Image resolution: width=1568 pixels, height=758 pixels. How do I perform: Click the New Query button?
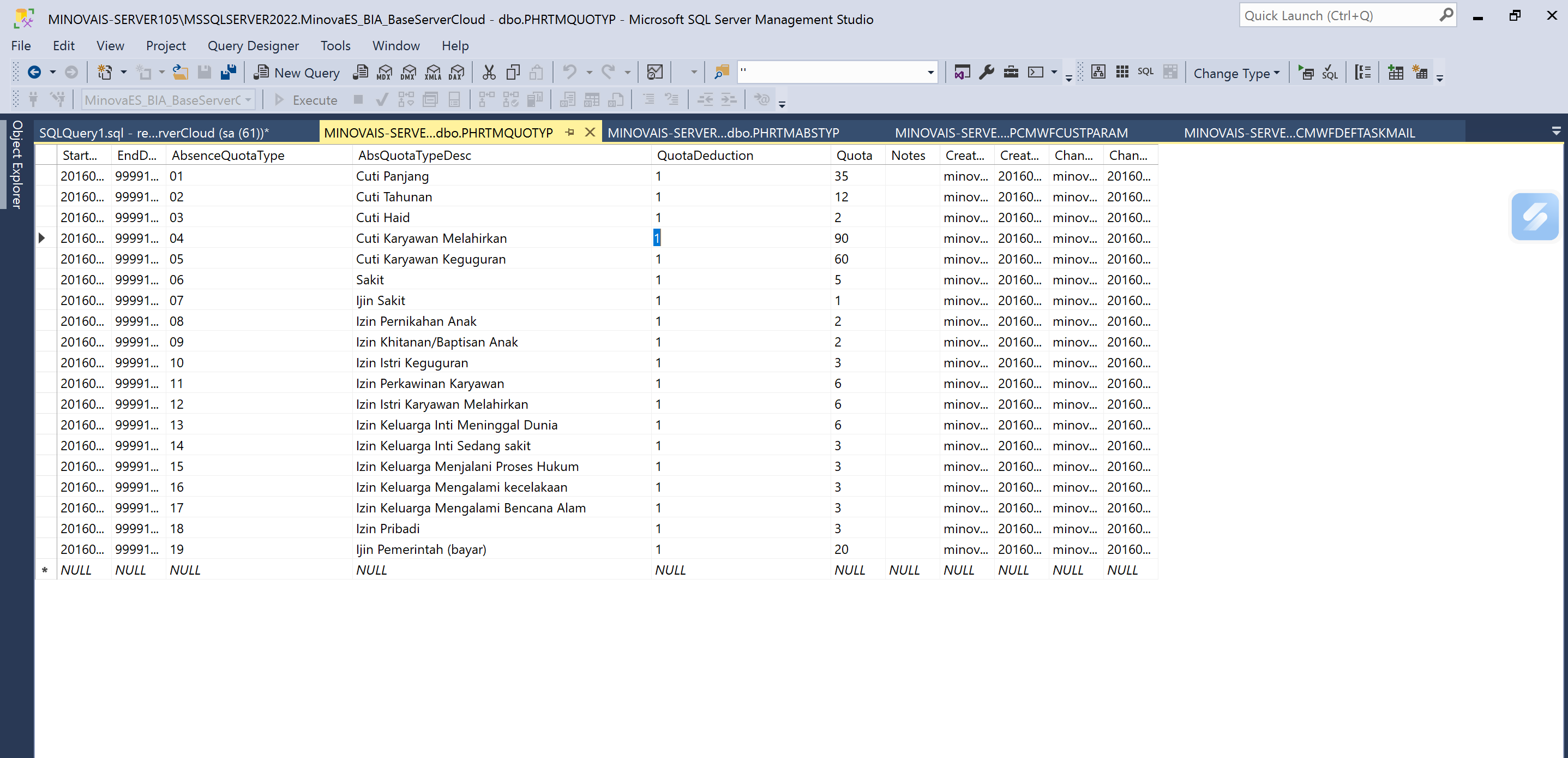coord(297,73)
